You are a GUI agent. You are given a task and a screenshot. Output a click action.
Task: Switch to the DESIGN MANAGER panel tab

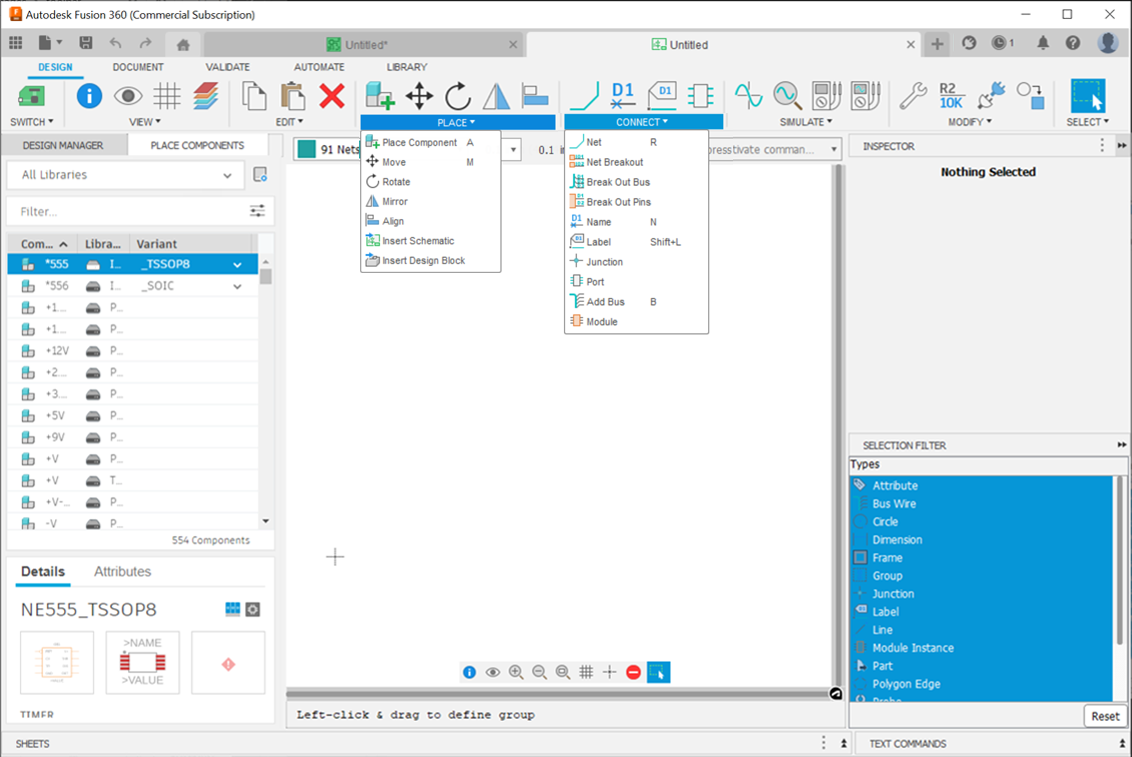[x=63, y=145]
